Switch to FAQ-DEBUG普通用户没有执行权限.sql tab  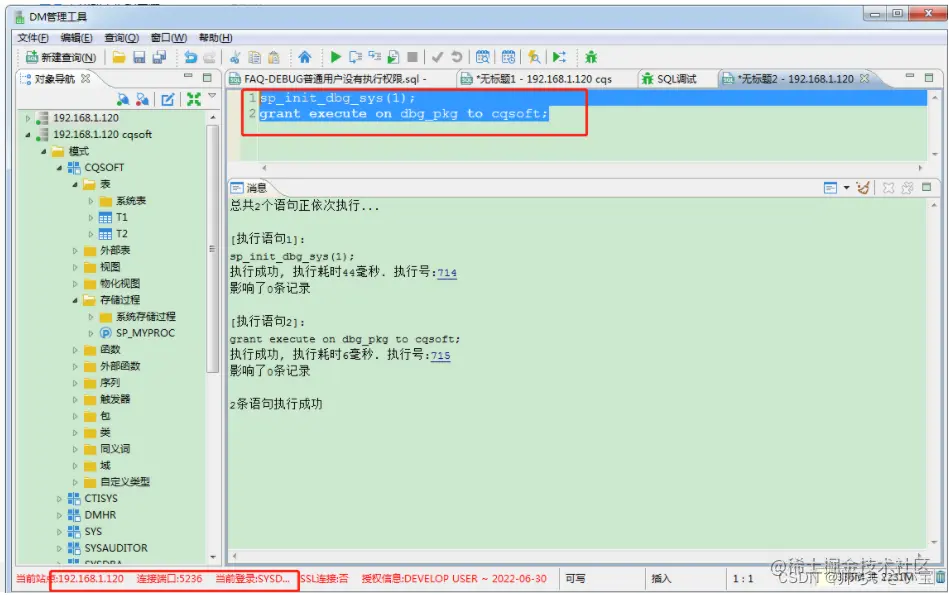click(x=327, y=79)
